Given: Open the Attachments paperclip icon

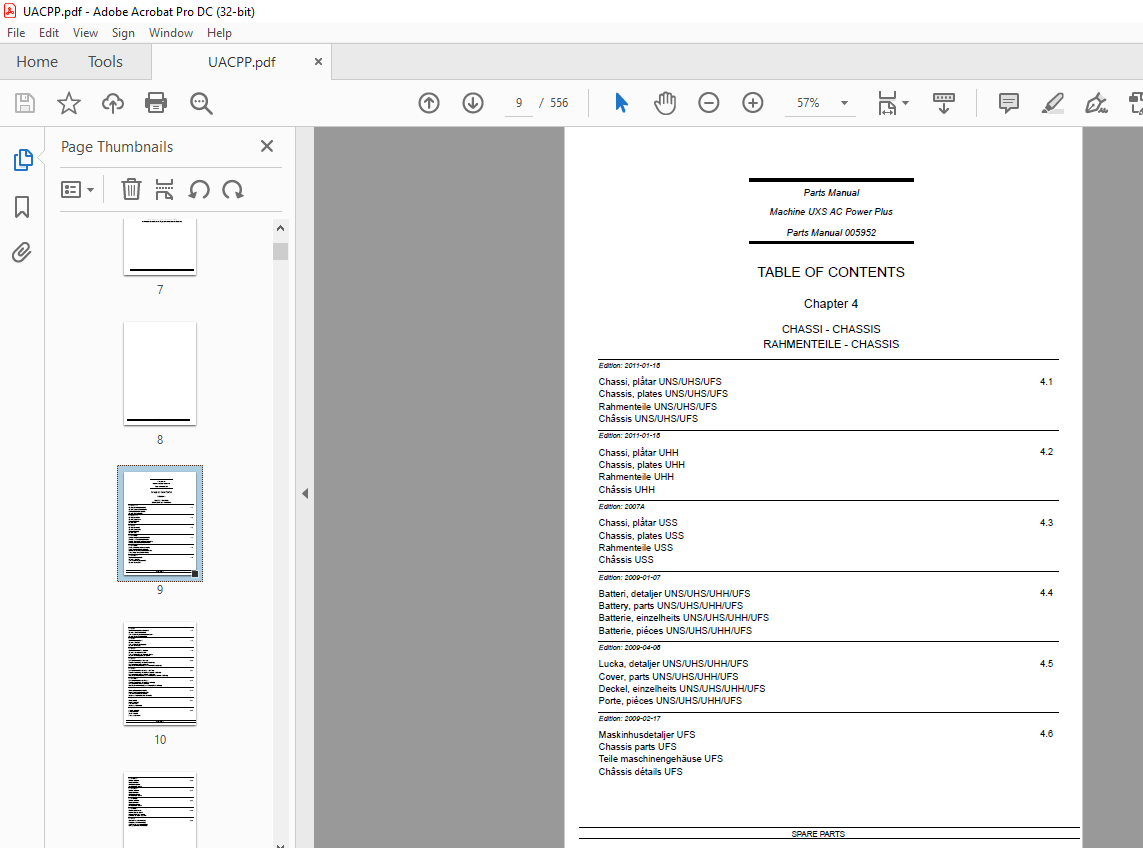Looking at the screenshot, I should click(22, 252).
